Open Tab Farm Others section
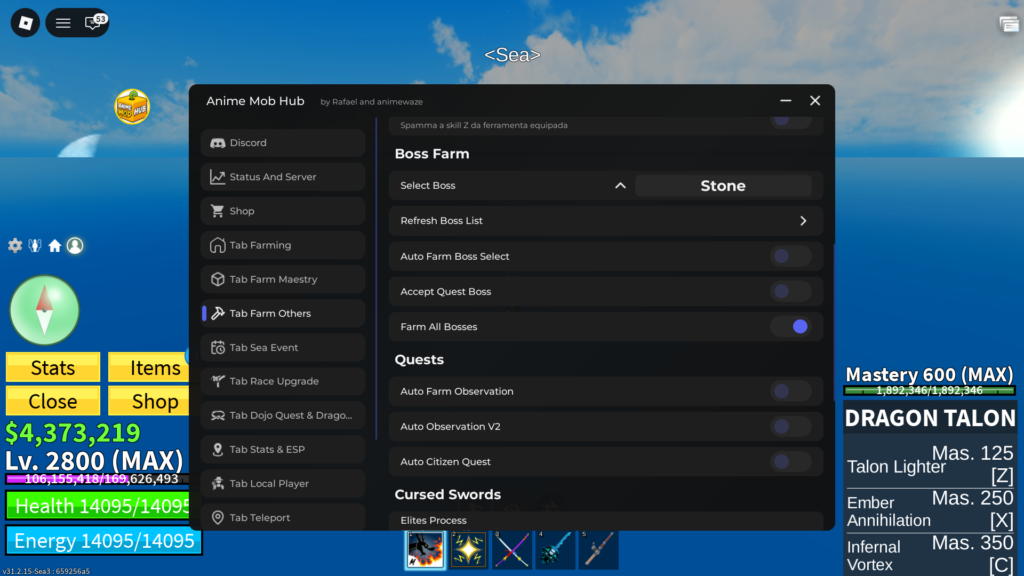Viewport: 1024px width, 576px height. [x=283, y=313]
